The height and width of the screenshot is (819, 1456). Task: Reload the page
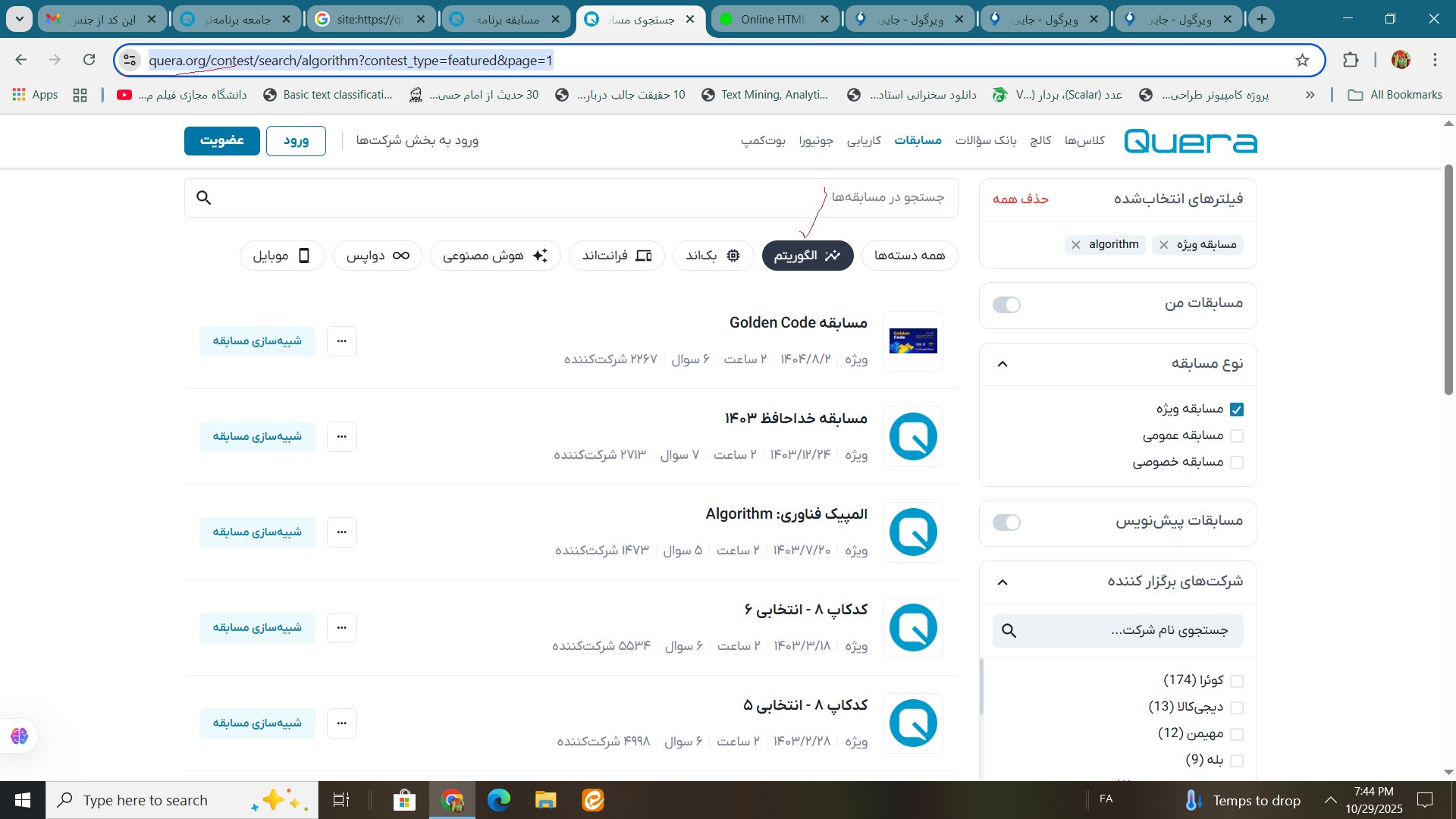click(89, 60)
